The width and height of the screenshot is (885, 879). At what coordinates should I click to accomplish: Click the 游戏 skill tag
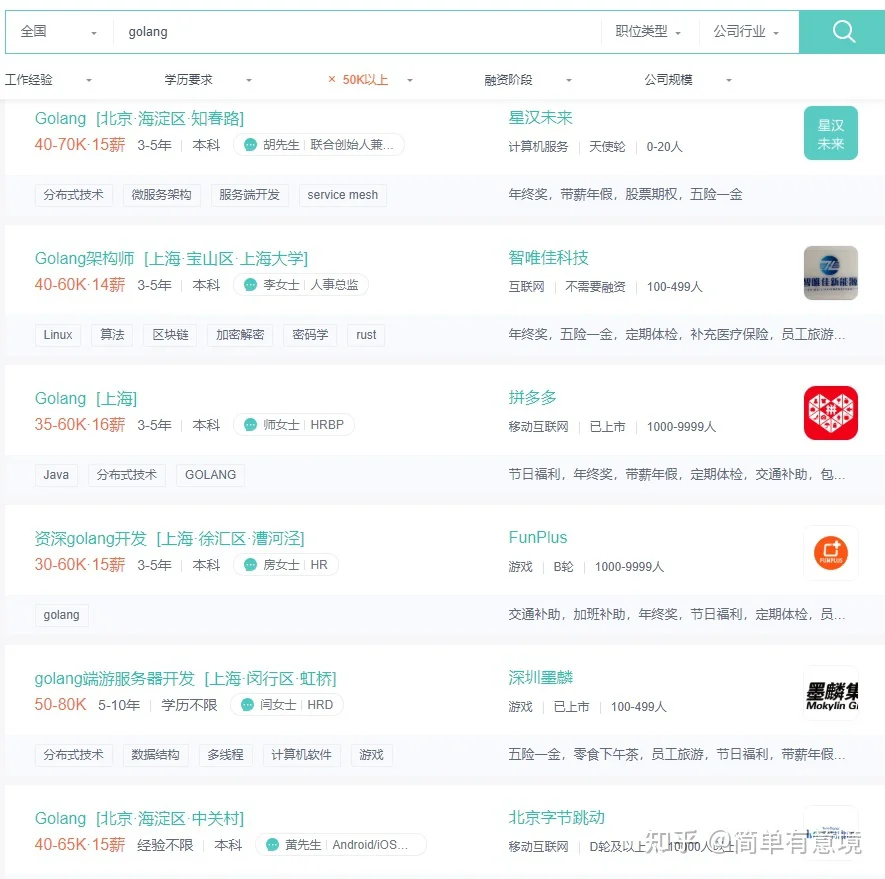(371, 755)
